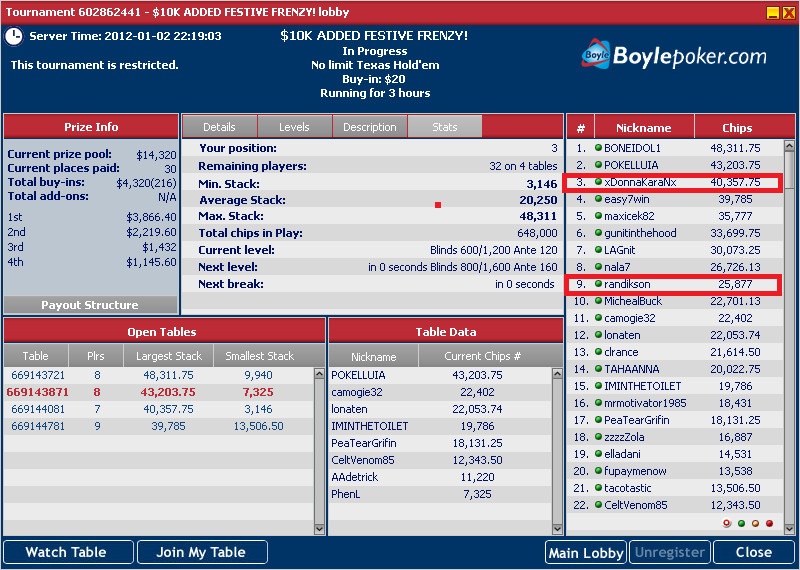800x570 pixels.
Task: Click green status dot beside tacotastic
Action: click(x=598, y=488)
